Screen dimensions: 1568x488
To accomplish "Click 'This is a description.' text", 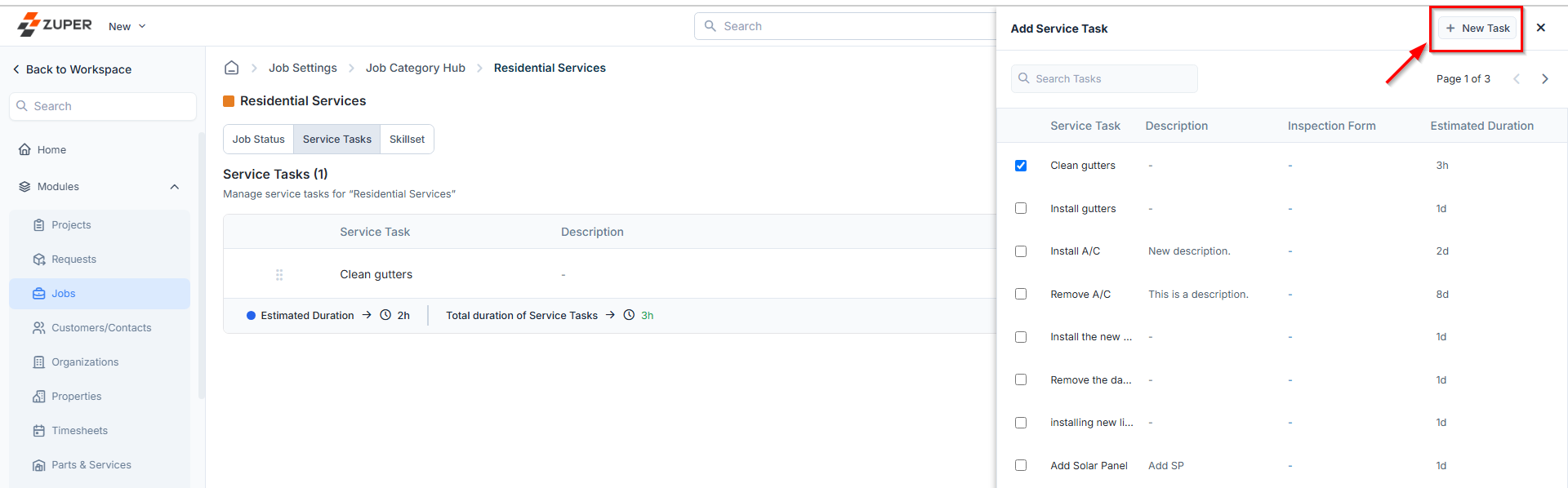I will (1198, 295).
